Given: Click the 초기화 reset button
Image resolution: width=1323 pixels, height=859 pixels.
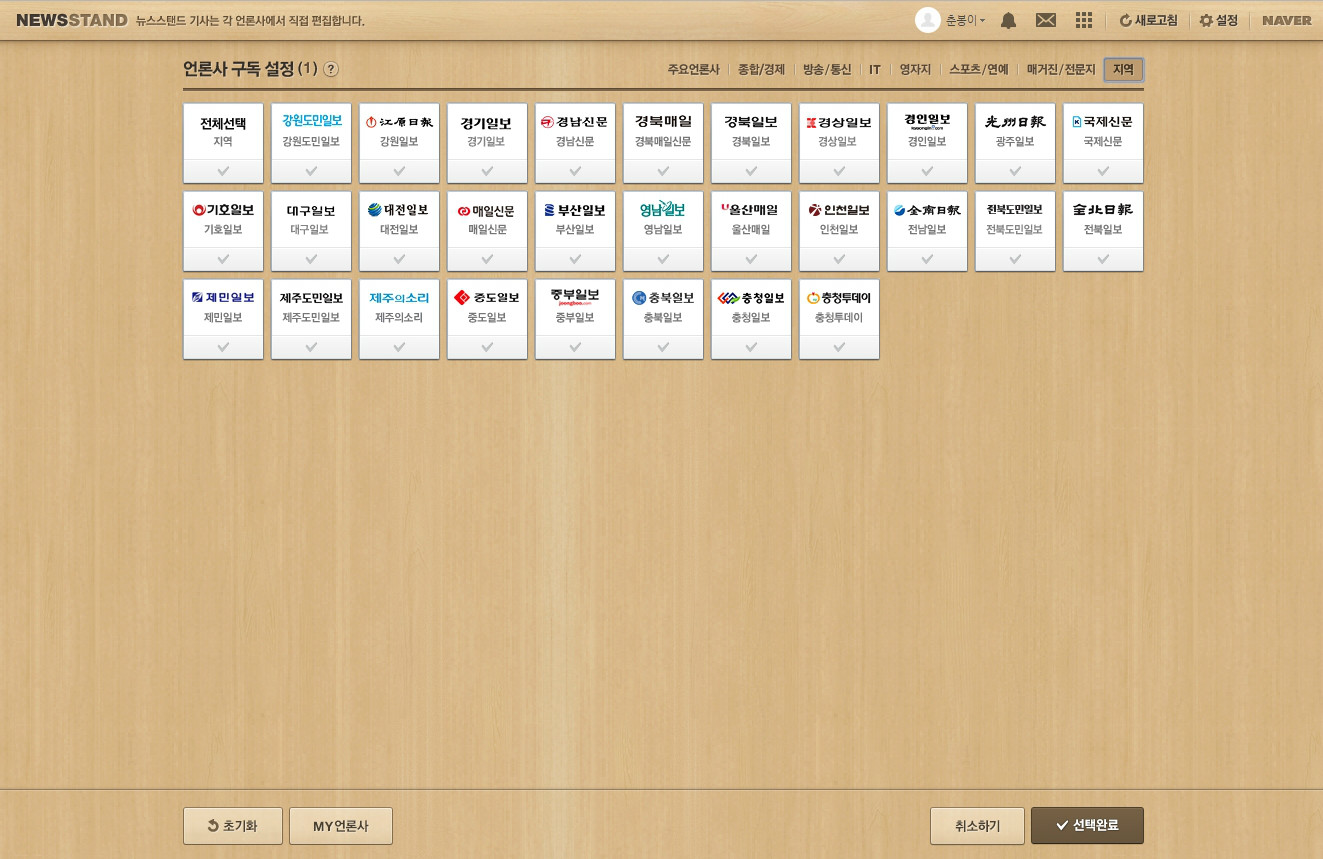Looking at the screenshot, I should 233,826.
